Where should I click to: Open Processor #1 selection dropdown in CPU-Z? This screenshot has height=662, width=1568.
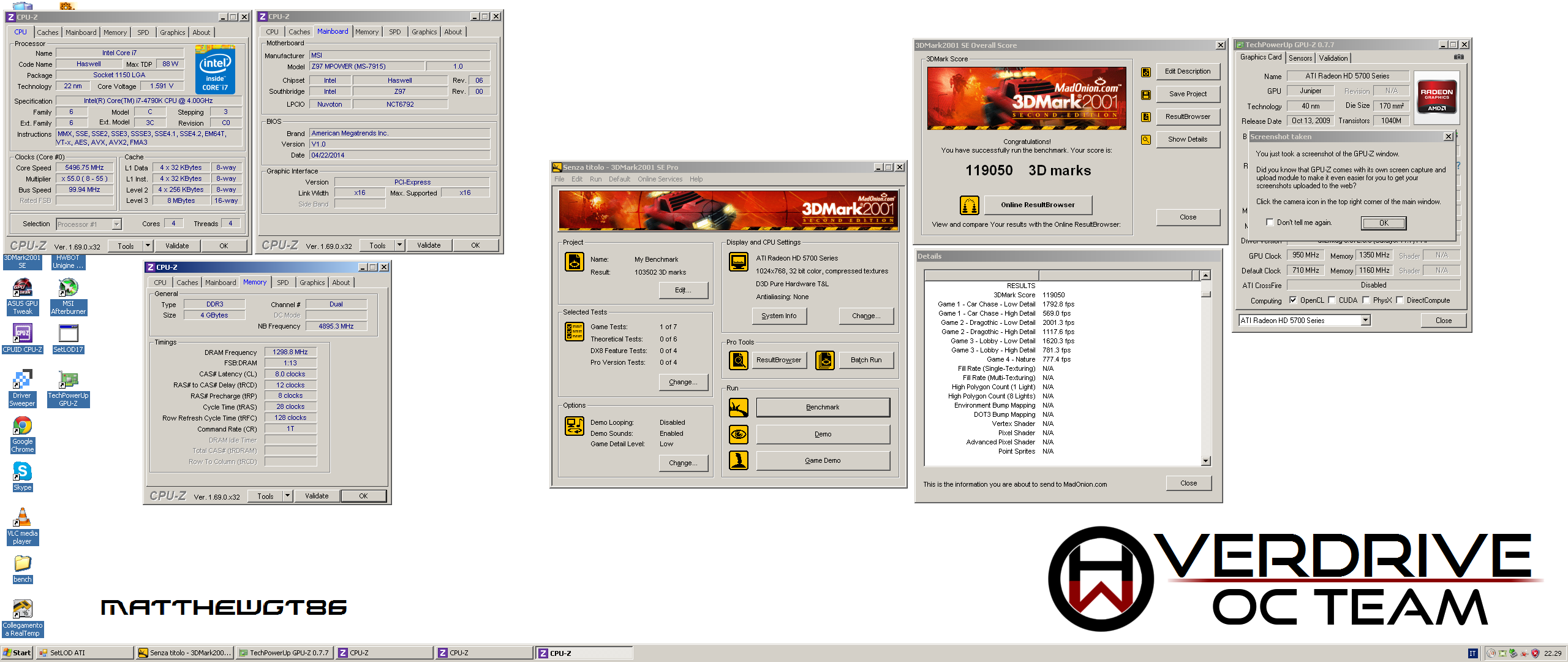(116, 224)
